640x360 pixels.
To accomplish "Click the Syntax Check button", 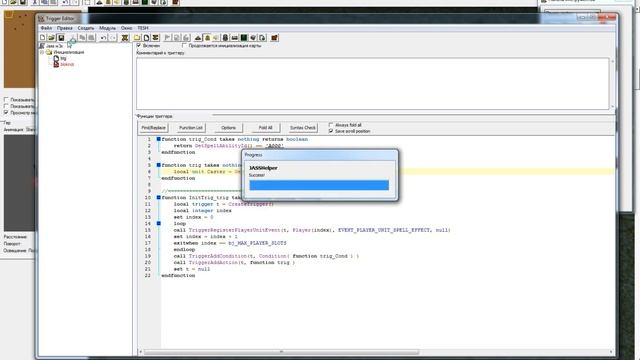I will pos(303,128).
